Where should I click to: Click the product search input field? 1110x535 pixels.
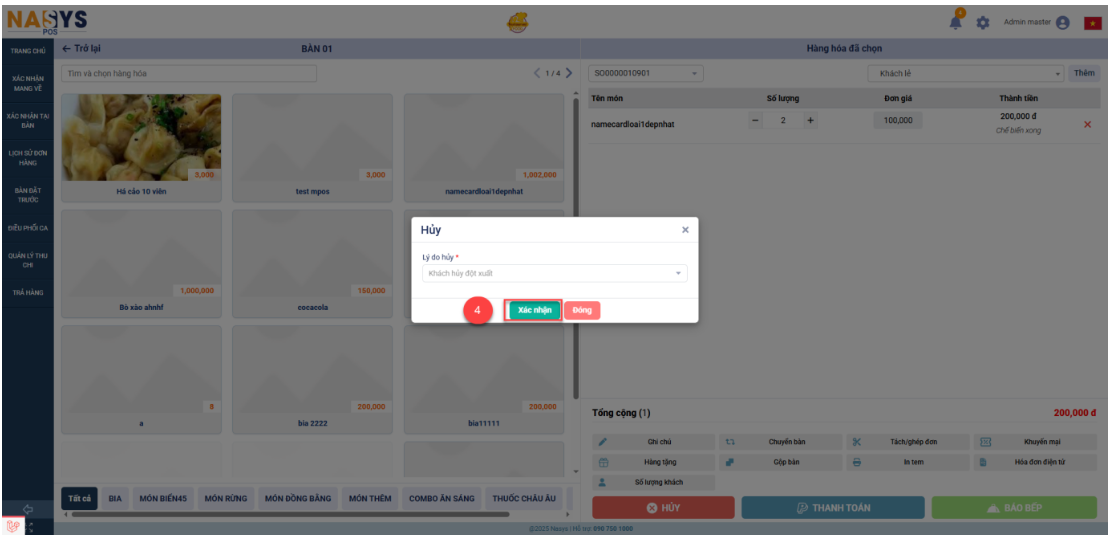pyautogui.click(x=188, y=73)
